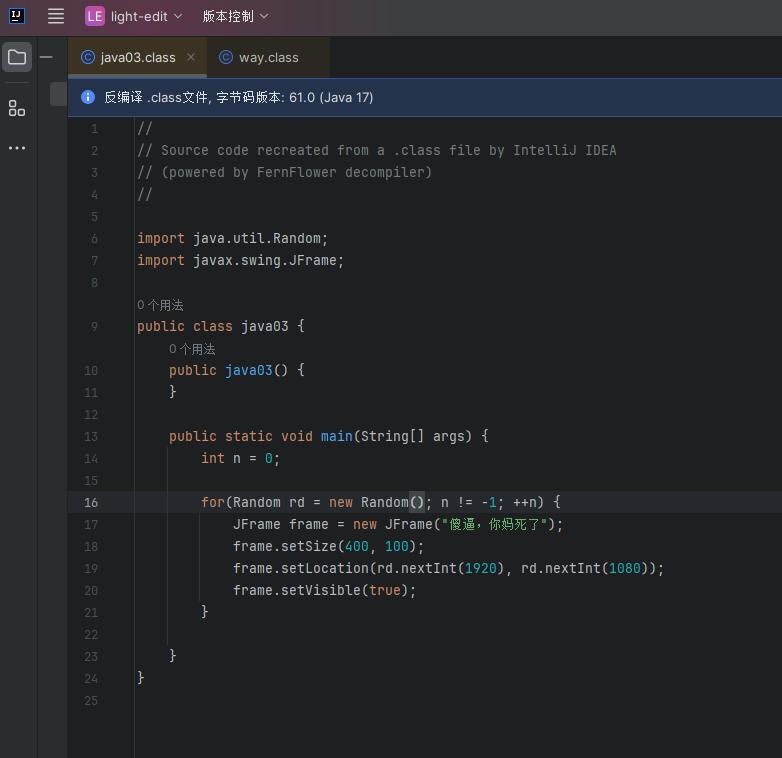Open the Structure tool window icon
Viewport: 782px width, 758px height.
tap(17, 108)
